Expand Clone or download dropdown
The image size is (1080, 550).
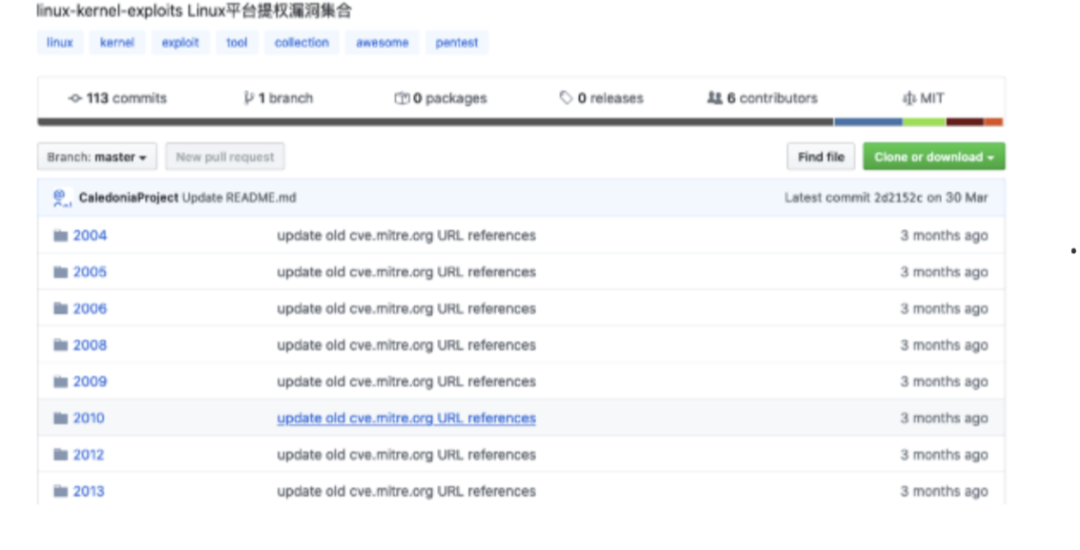point(934,157)
